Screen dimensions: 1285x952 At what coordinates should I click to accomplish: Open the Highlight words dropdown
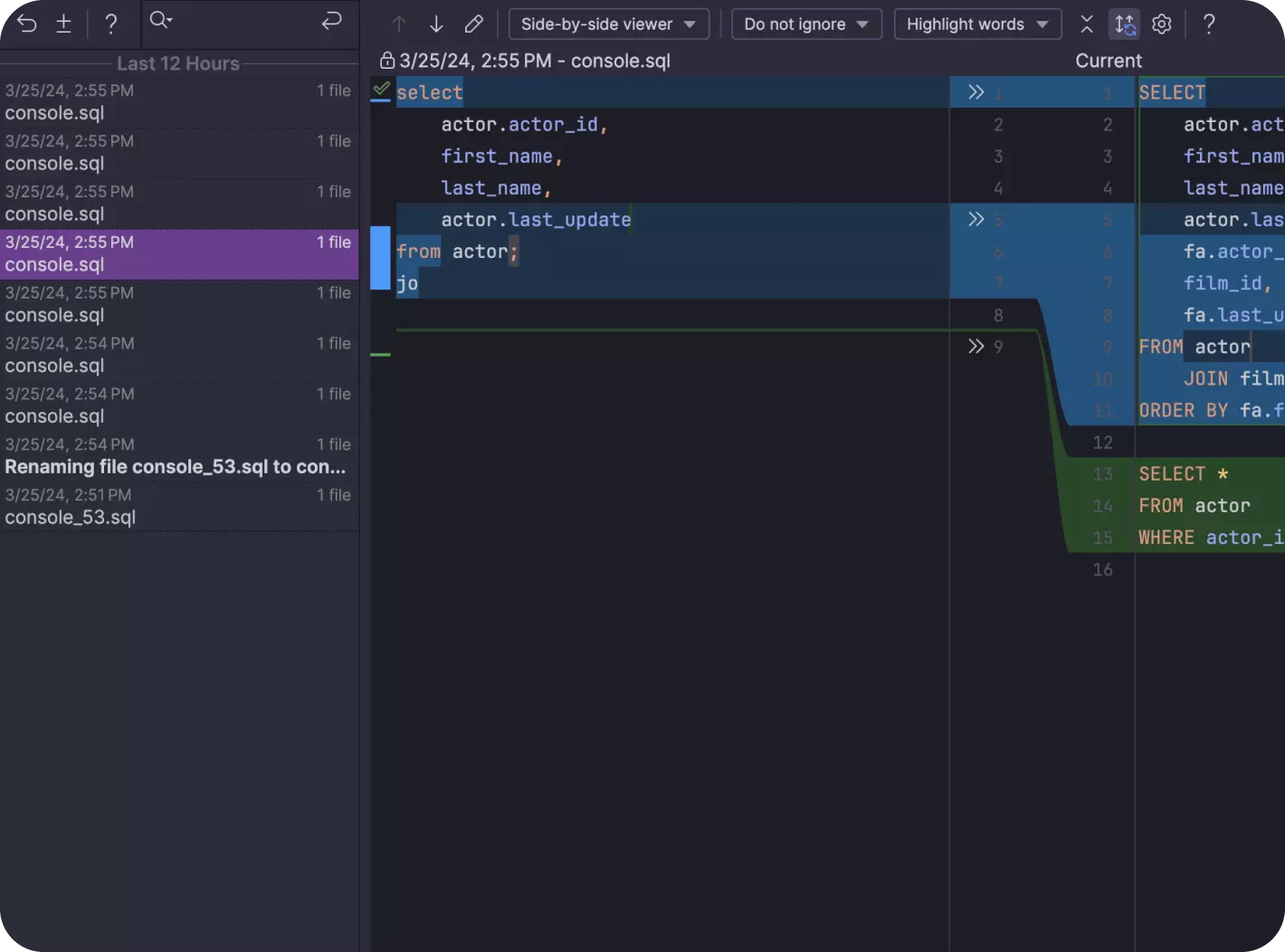(976, 24)
